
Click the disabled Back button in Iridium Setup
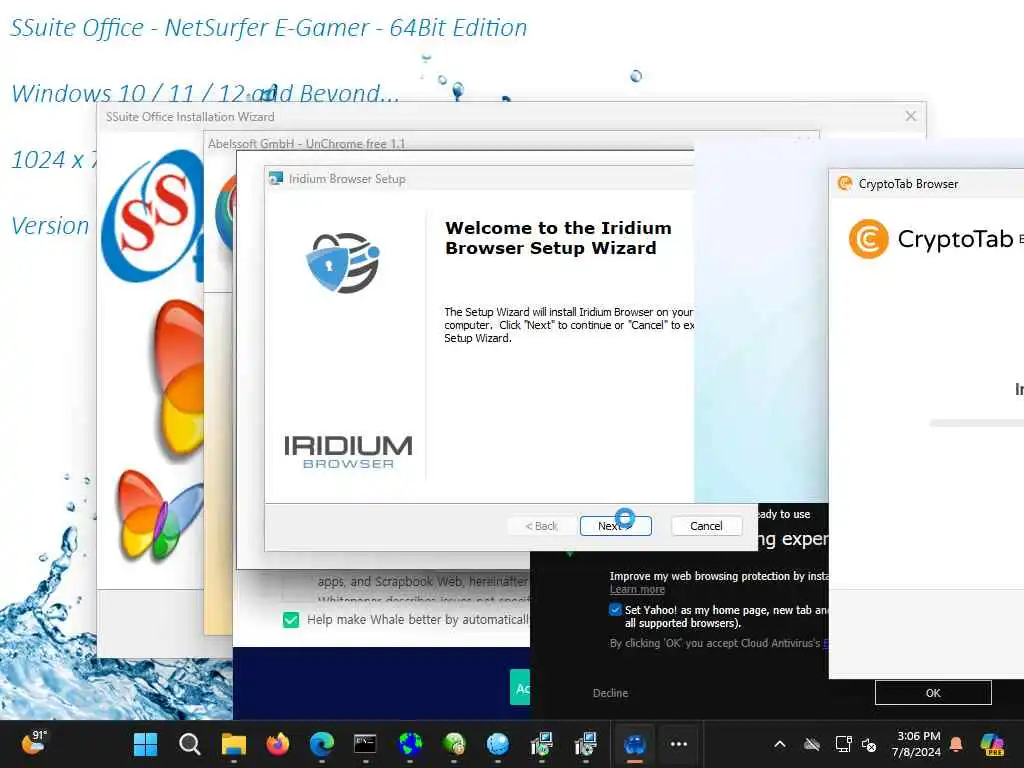(x=541, y=526)
